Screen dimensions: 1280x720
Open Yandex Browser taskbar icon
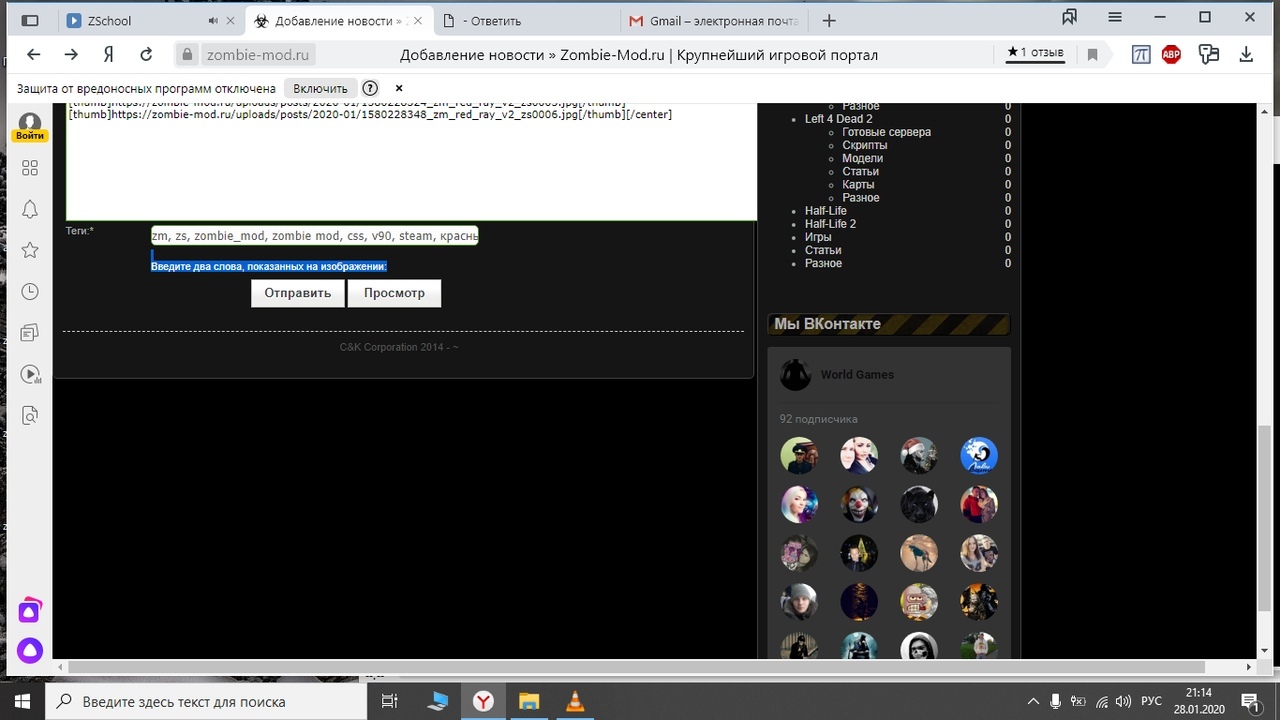[483, 701]
